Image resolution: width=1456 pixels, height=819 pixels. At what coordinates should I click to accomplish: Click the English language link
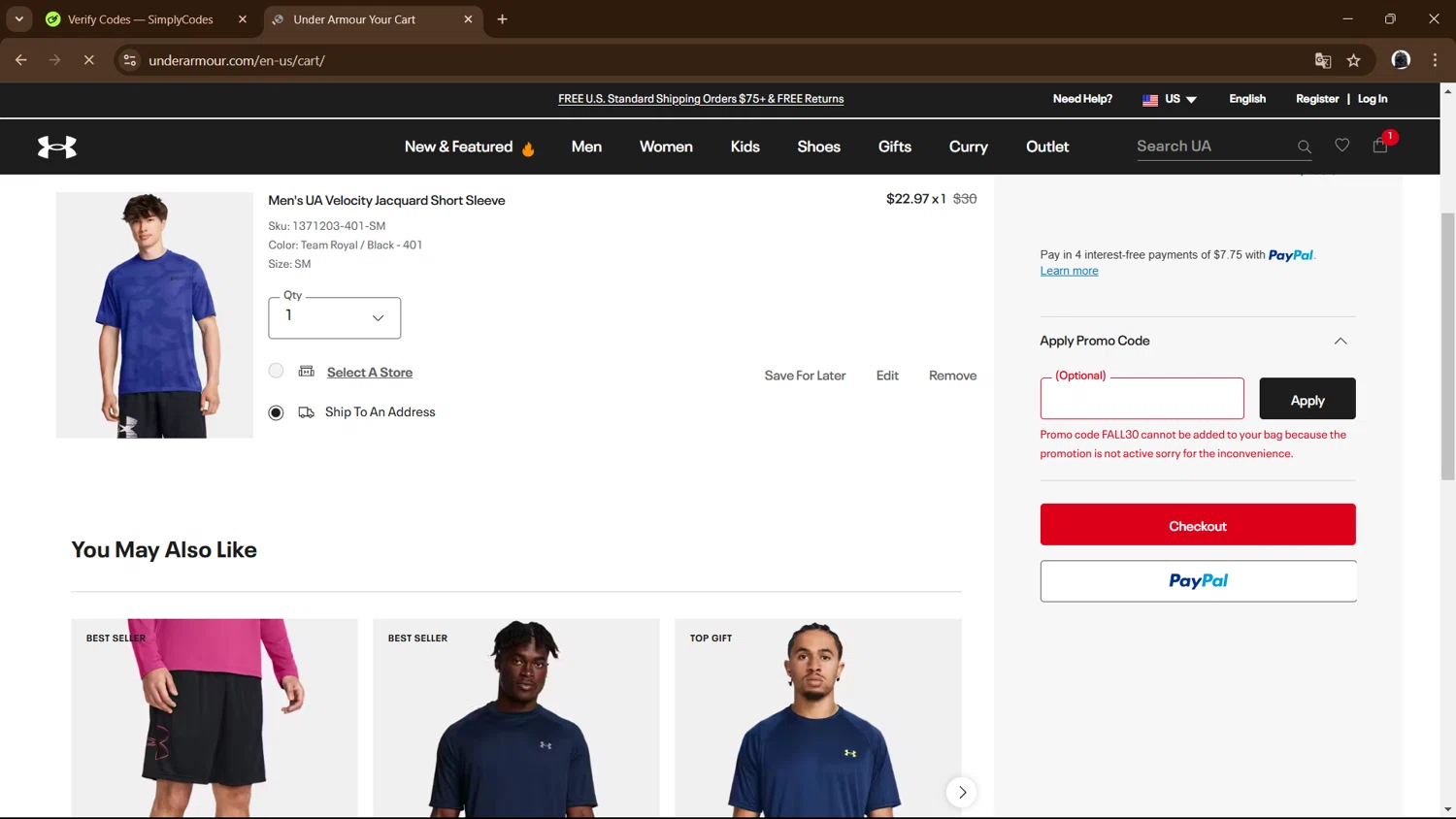[1247, 99]
